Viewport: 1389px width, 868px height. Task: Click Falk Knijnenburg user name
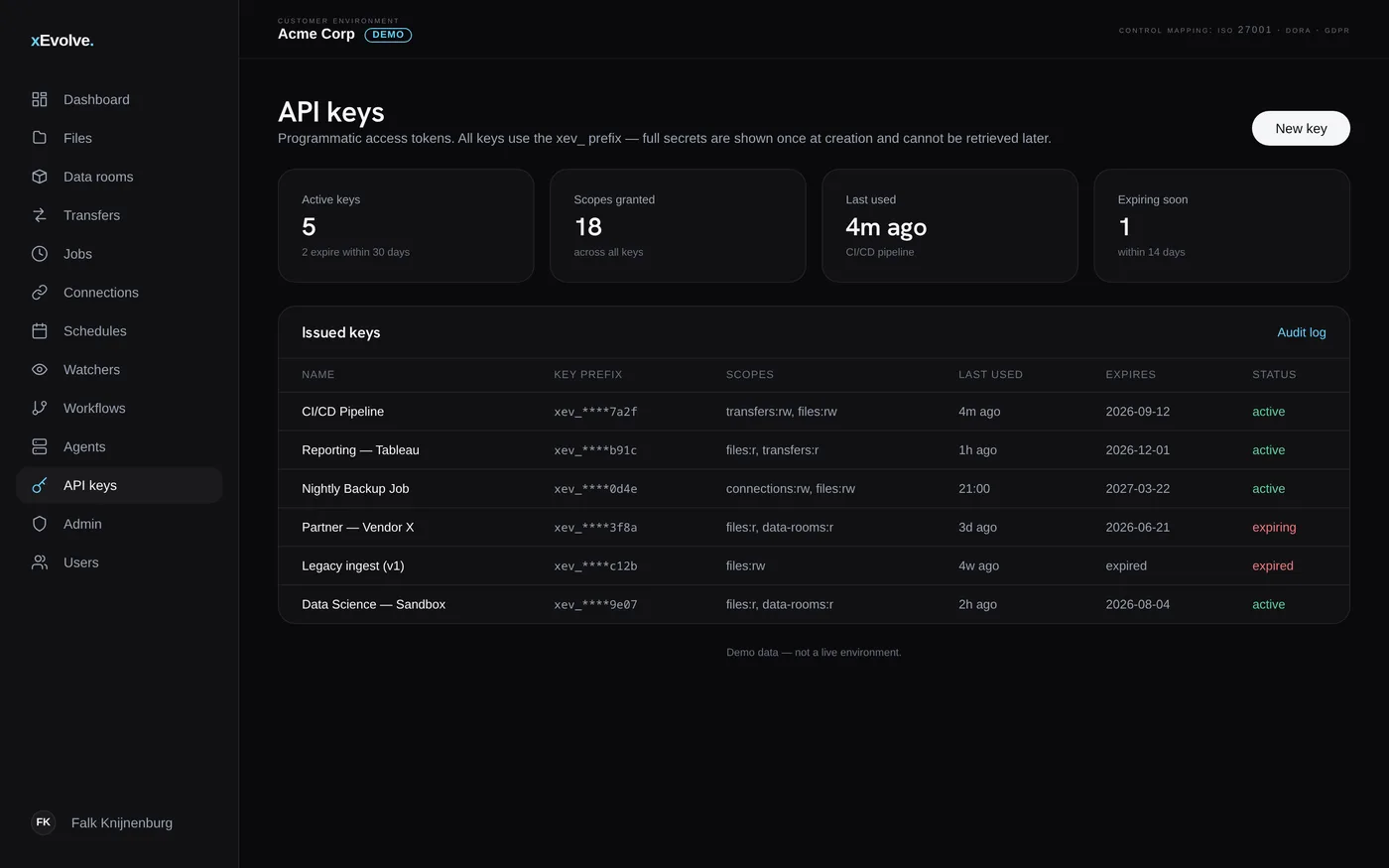click(122, 822)
